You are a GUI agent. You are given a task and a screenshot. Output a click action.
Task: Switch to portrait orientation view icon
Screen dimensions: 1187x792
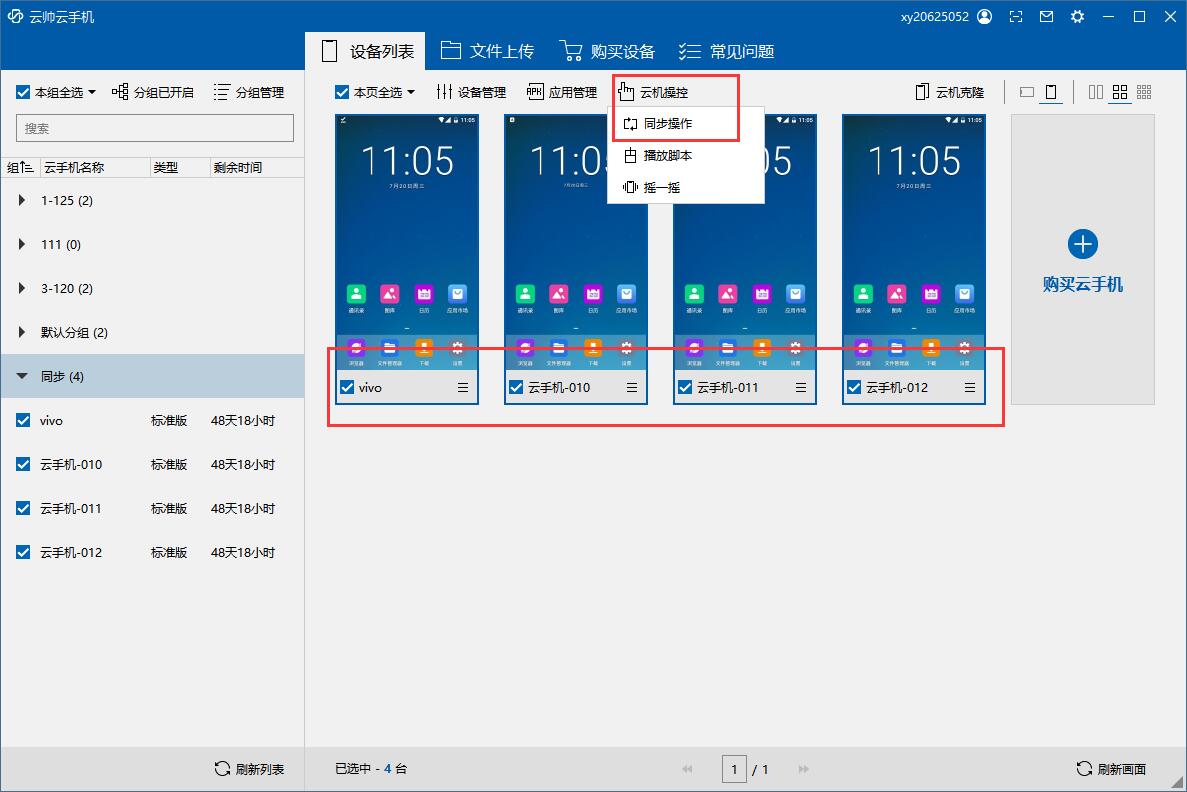coord(1051,92)
